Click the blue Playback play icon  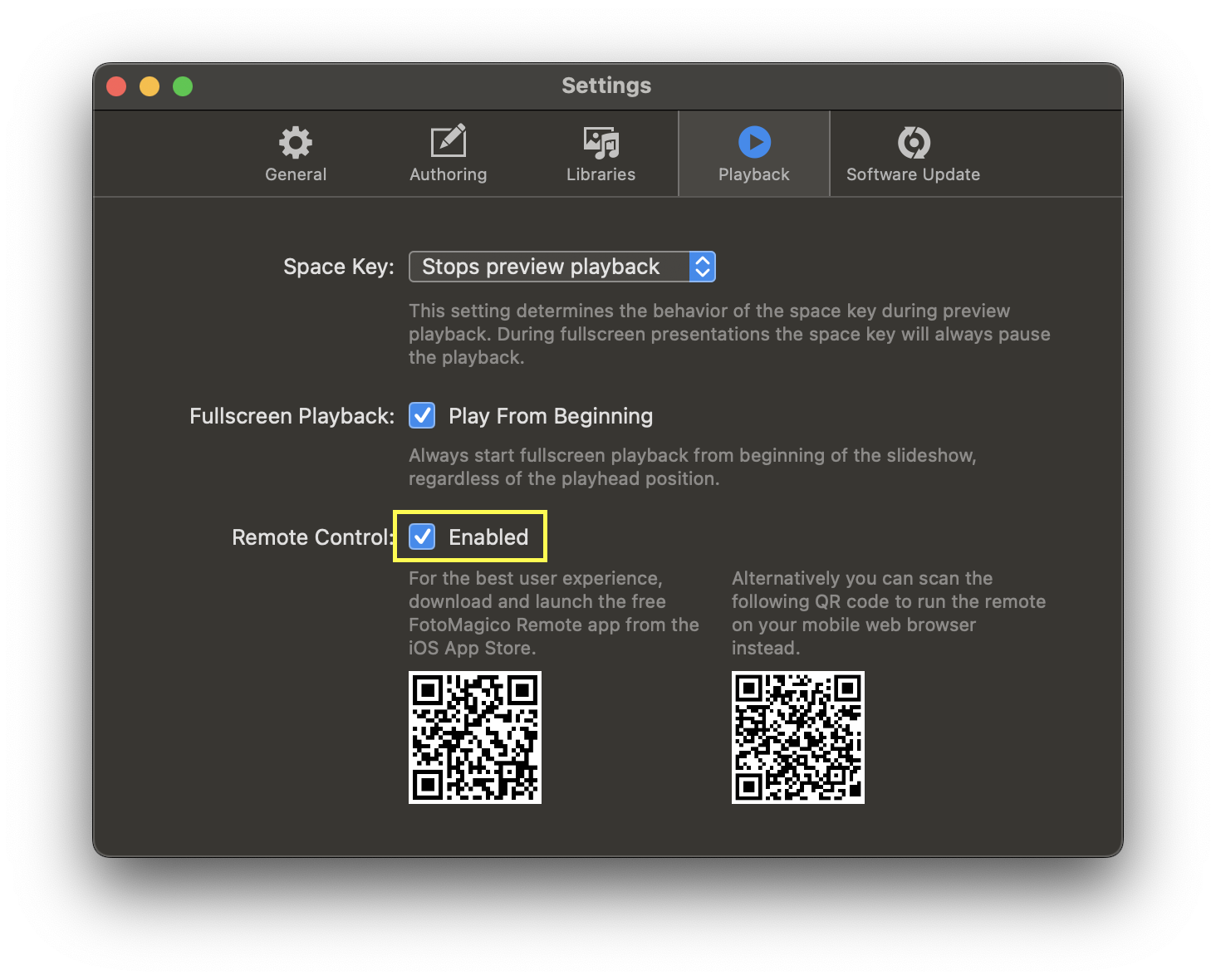tap(754, 142)
